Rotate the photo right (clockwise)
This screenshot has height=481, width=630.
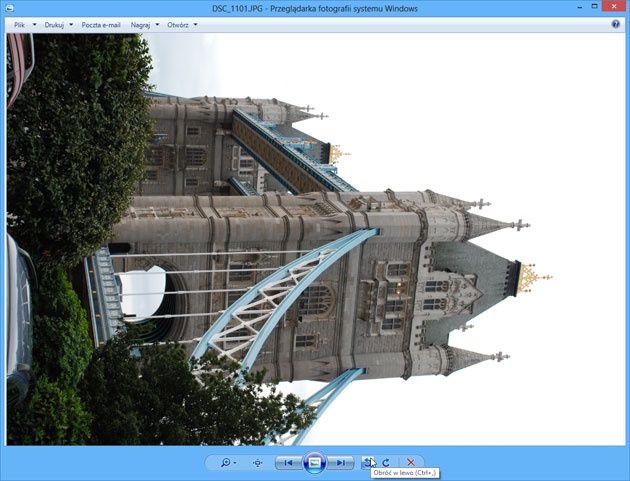pyautogui.click(x=386, y=463)
